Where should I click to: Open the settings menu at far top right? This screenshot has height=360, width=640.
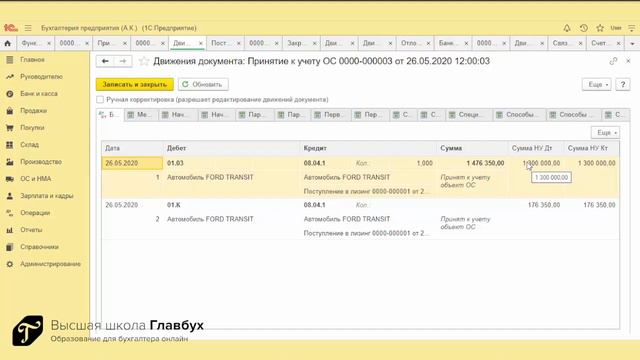click(631, 28)
